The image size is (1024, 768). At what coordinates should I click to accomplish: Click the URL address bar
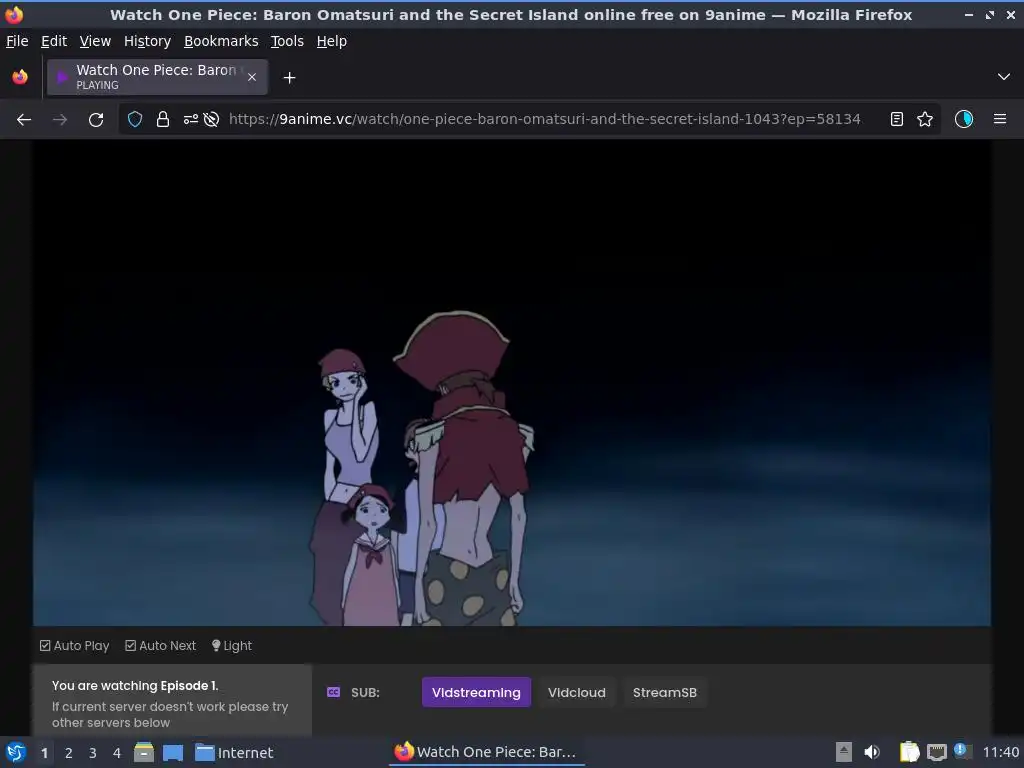pos(544,120)
